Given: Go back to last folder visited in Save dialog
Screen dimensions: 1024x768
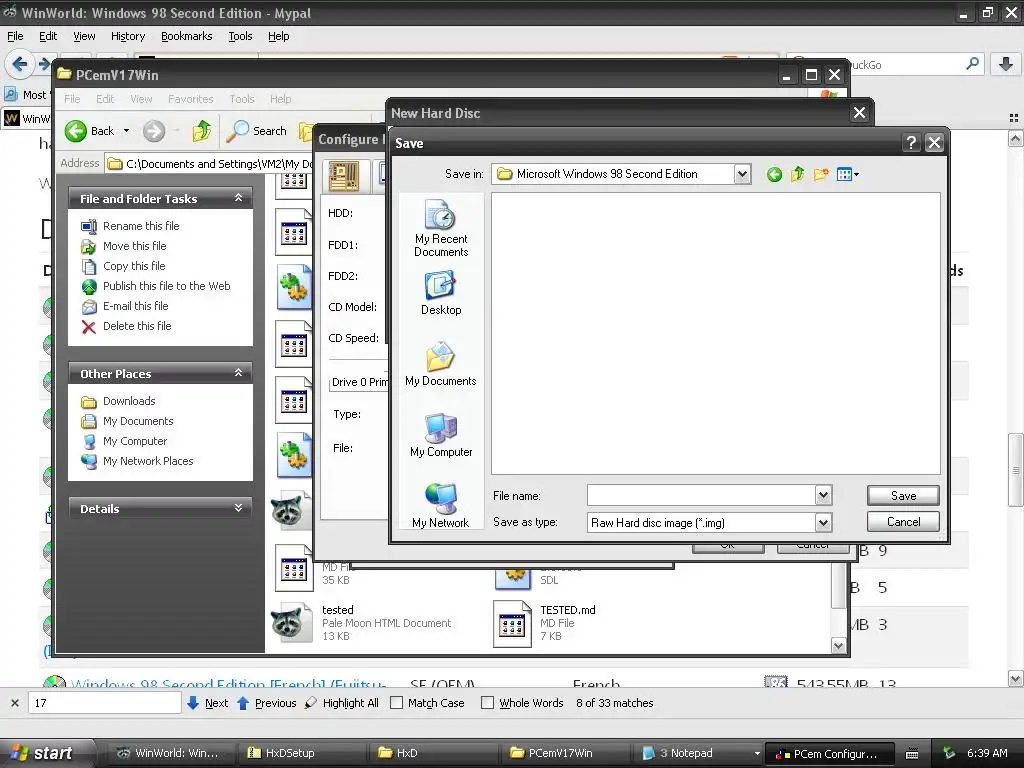Looking at the screenshot, I should point(774,174).
